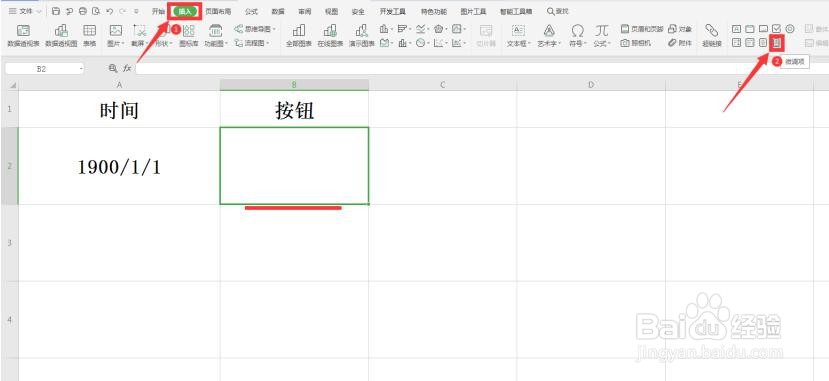Open the Function Chart (功能图) tool
This screenshot has height=381, width=829.
pos(215,35)
